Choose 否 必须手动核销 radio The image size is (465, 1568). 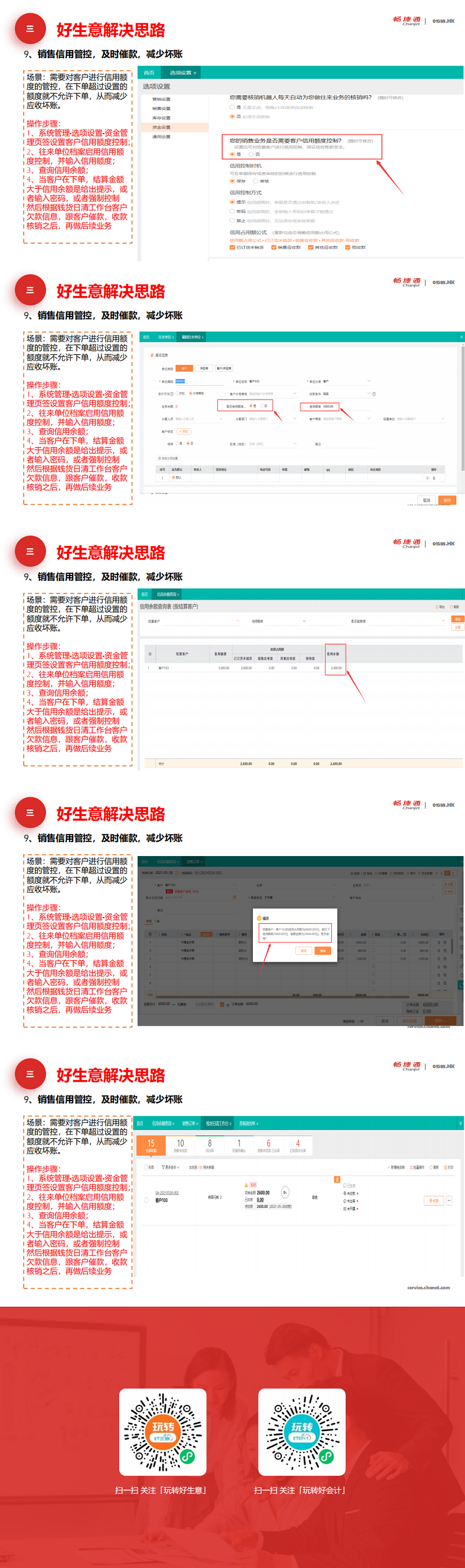232,116
